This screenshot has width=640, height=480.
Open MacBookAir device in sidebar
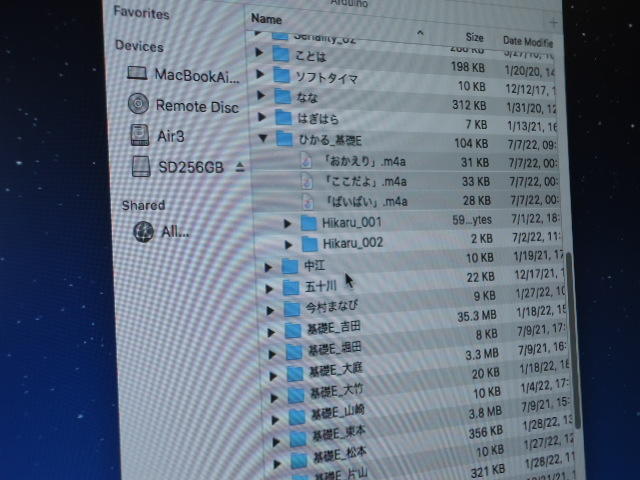click(x=182, y=75)
